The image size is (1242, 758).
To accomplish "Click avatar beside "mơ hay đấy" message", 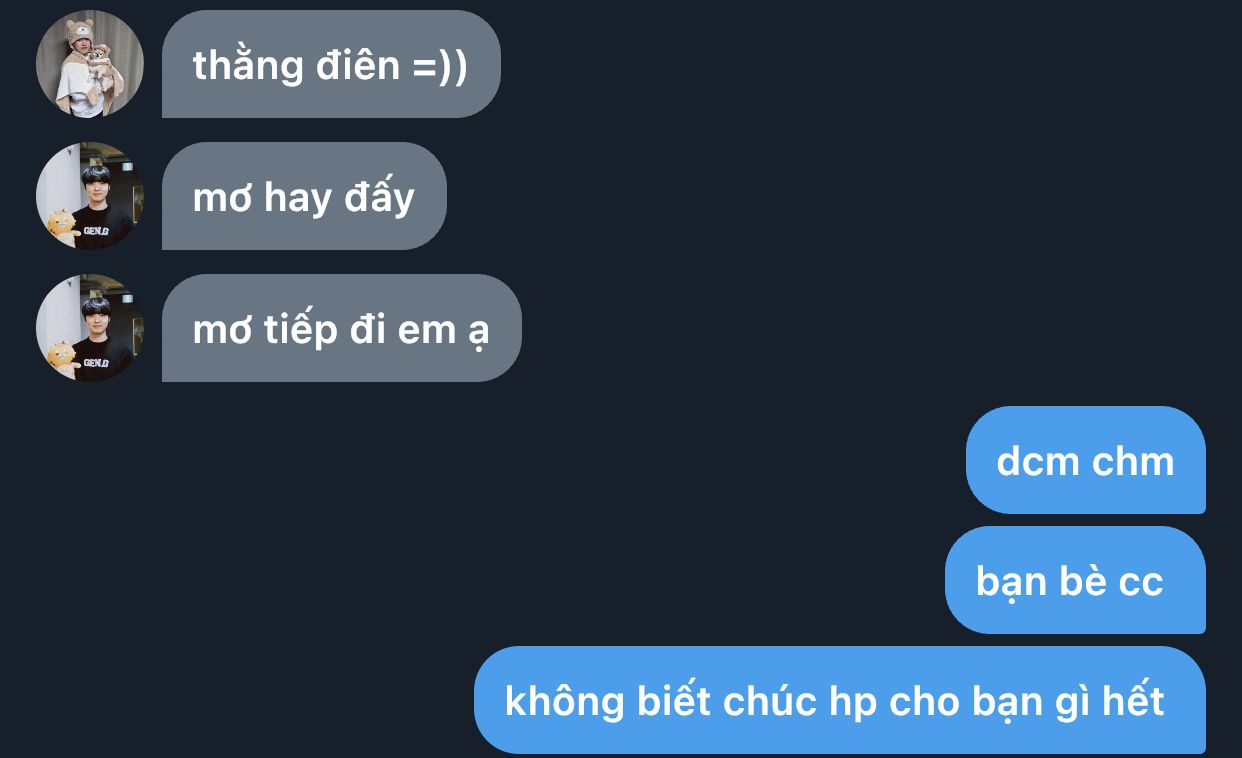I will (90, 196).
